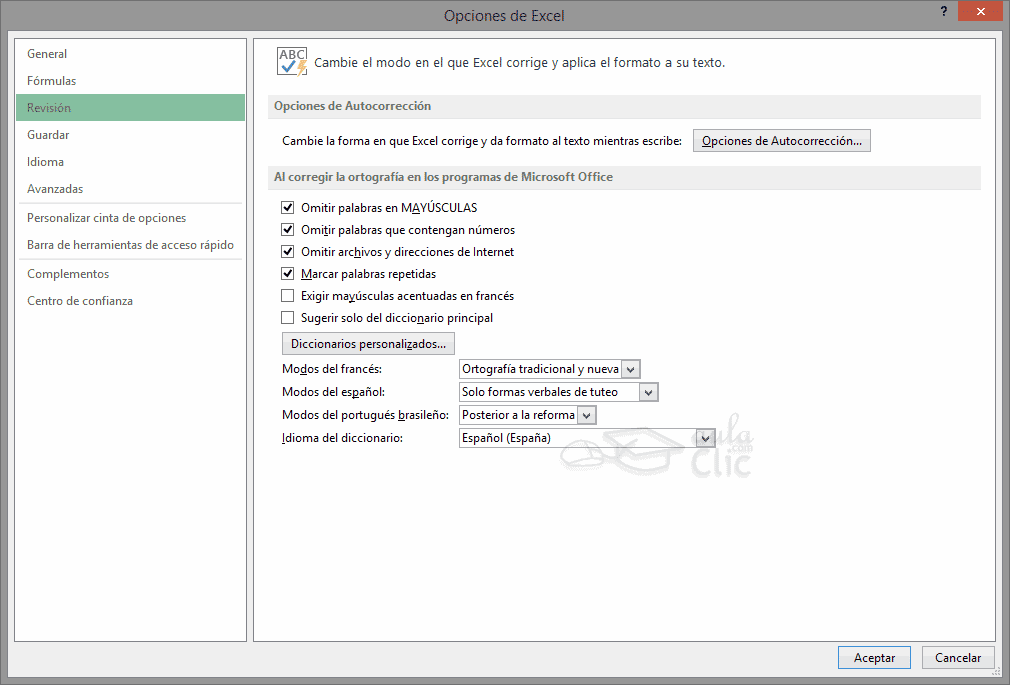Select the Guardar category in sidebar

click(x=48, y=135)
